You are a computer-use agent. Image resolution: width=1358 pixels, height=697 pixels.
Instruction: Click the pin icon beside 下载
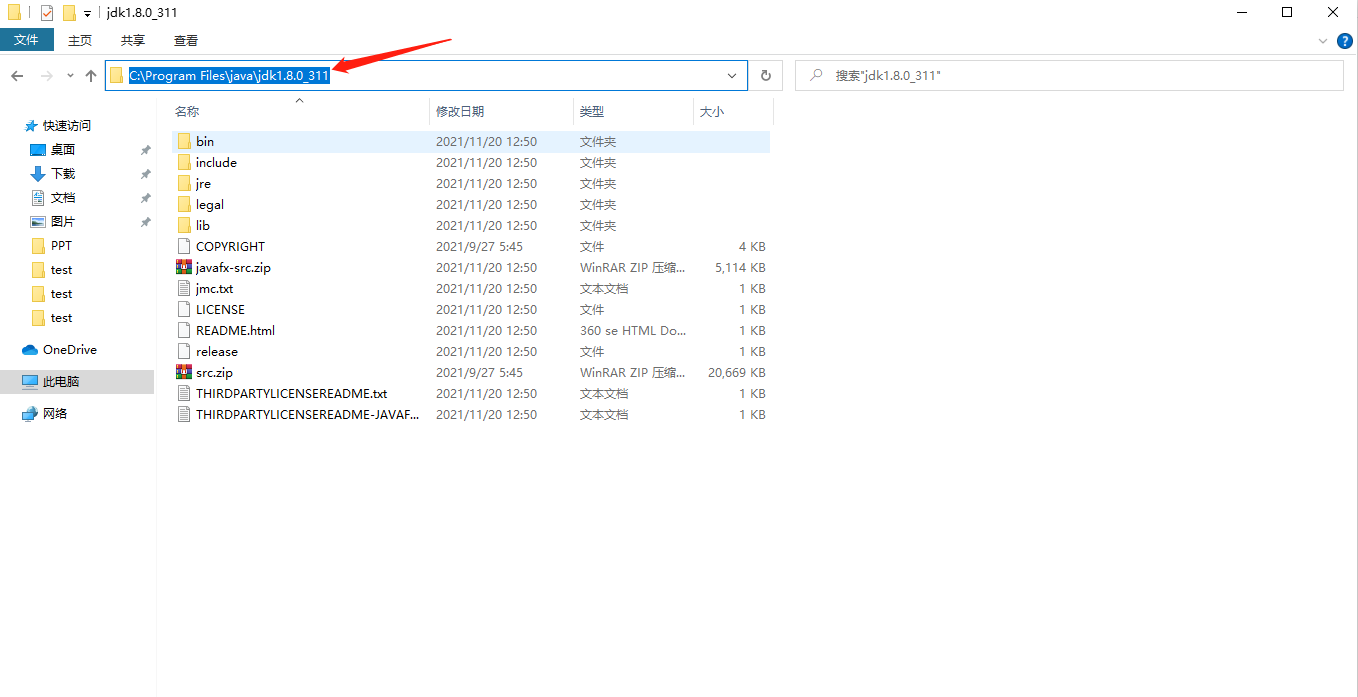(145, 174)
